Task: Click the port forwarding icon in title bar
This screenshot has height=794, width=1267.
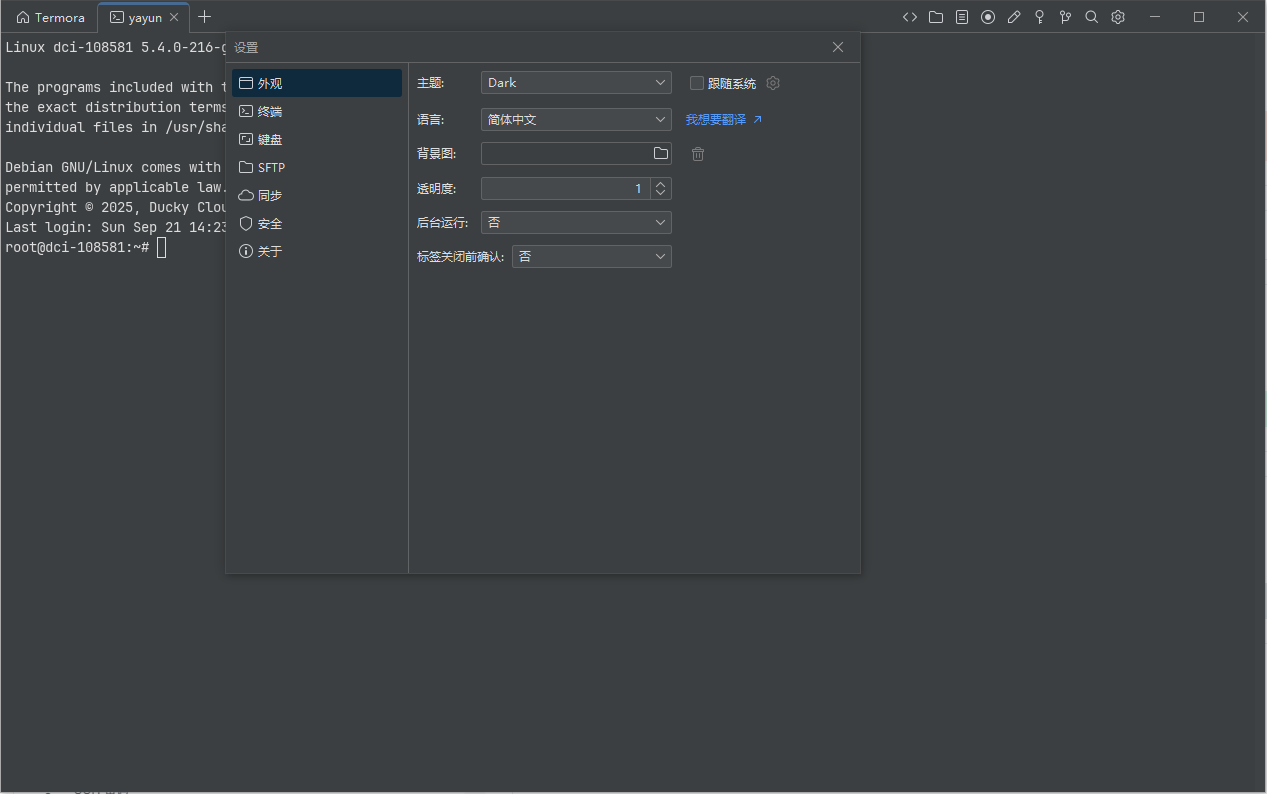Action: (x=1065, y=17)
